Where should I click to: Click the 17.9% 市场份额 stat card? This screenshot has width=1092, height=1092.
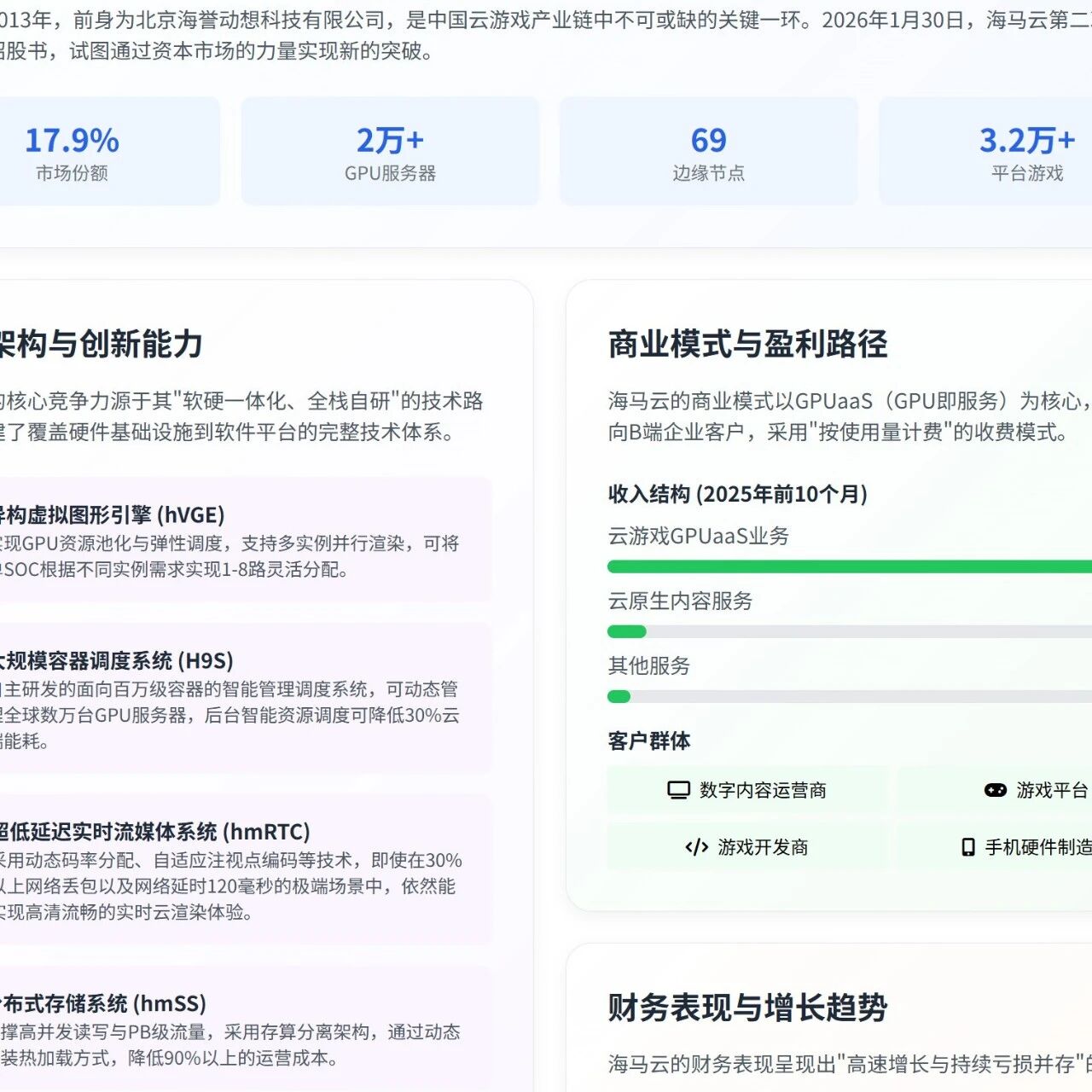[x=110, y=151]
